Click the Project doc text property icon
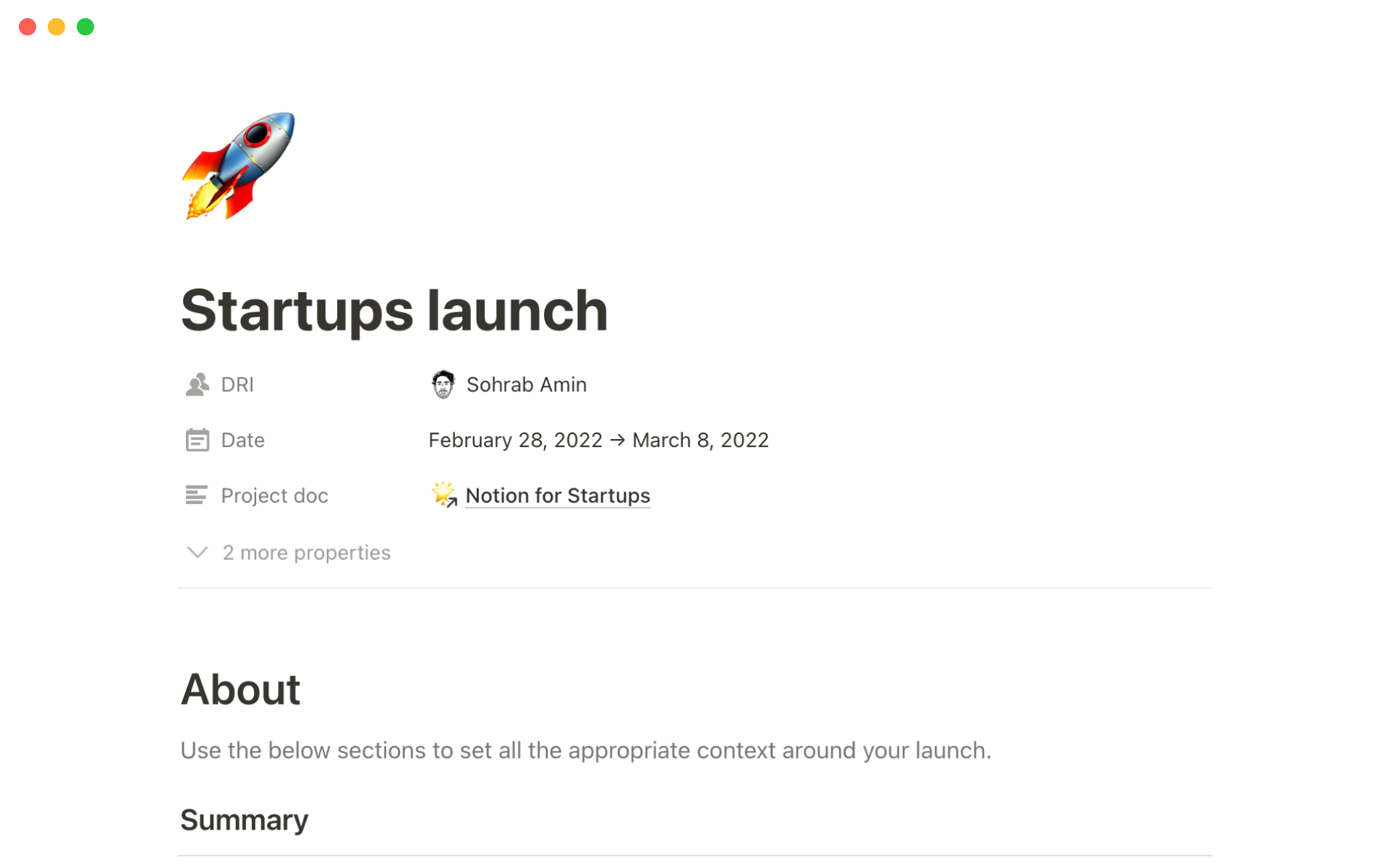 (197, 495)
